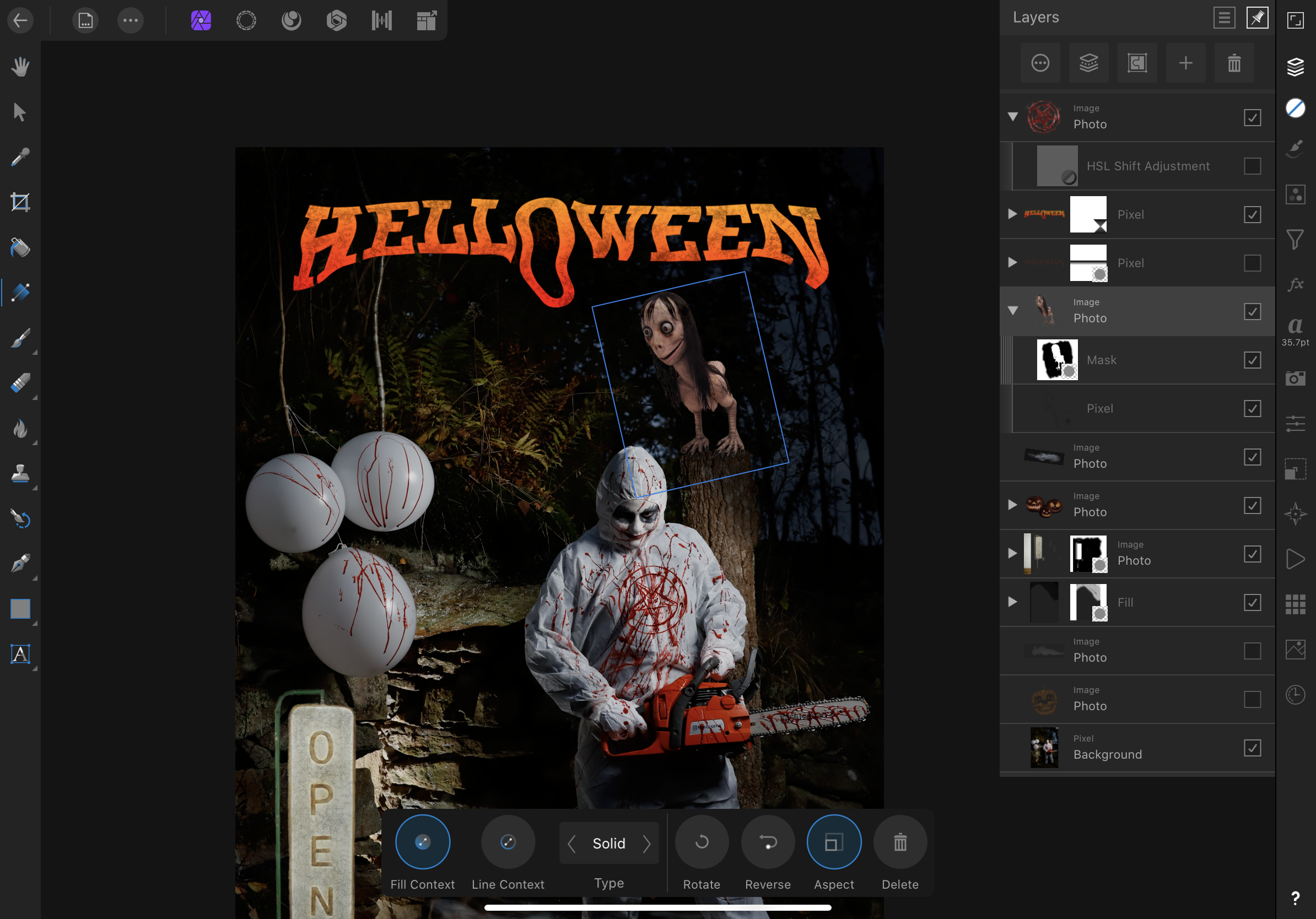This screenshot has height=919, width=1316.
Task: Toggle visibility of HSL Shift Adjustment layer
Action: [x=1253, y=166]
